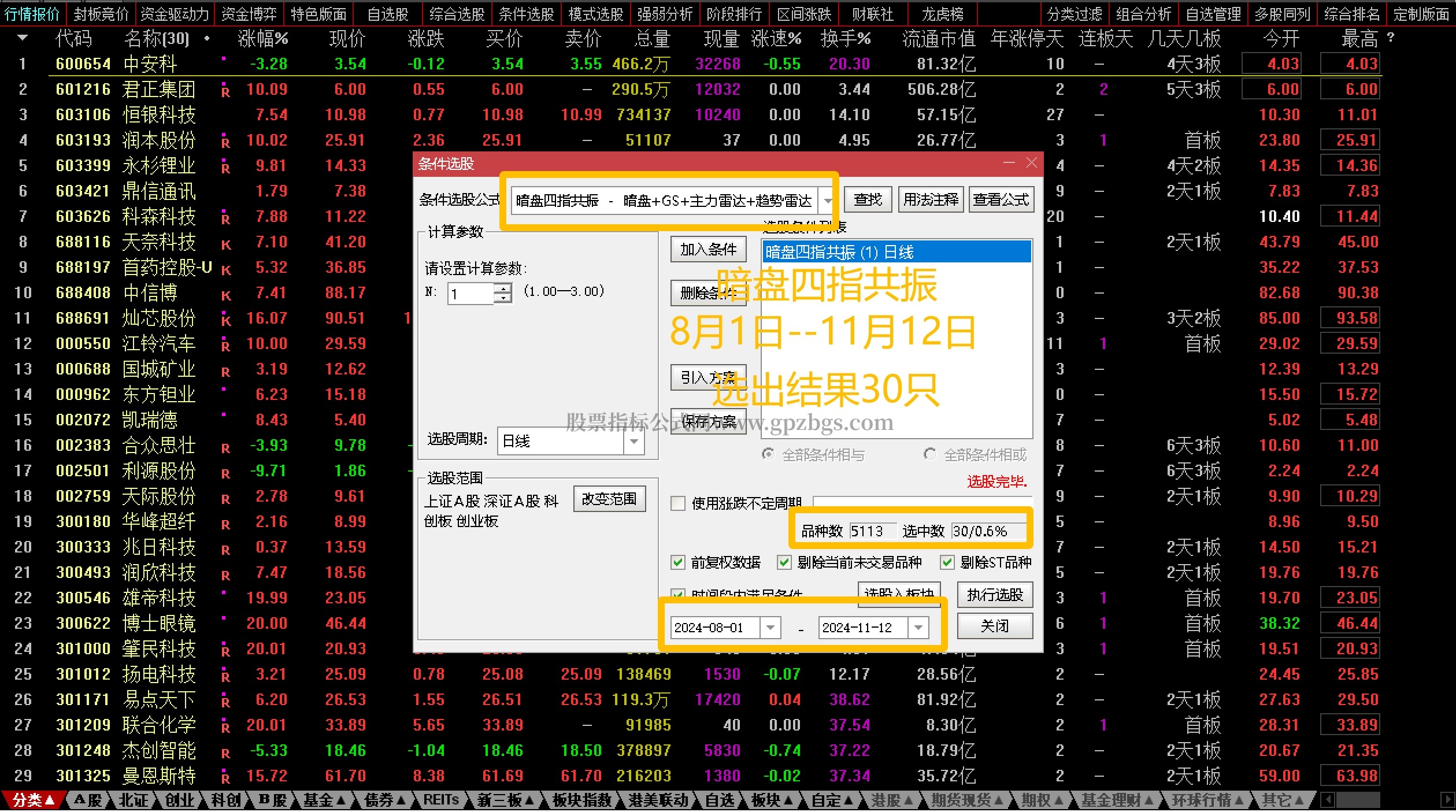Select the 科创 bottom tab
Screen dimensions: 1456x812
coord(226,800)
